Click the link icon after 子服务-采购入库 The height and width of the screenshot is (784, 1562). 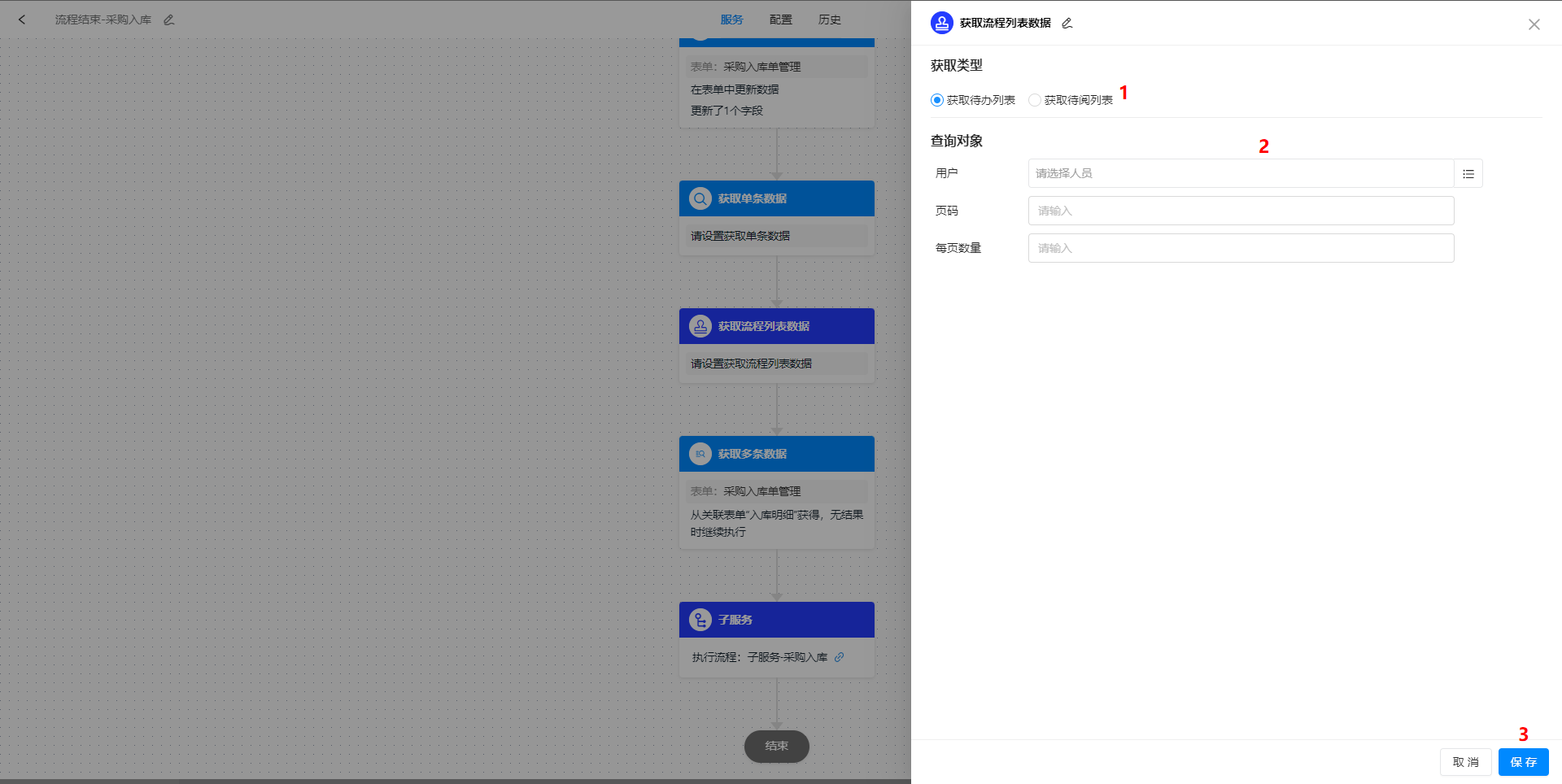tap(840, 657)
